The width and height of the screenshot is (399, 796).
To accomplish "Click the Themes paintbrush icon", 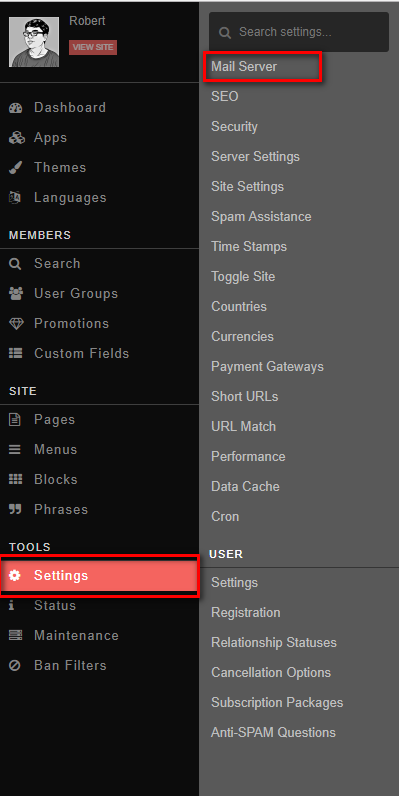I will 16,168.
